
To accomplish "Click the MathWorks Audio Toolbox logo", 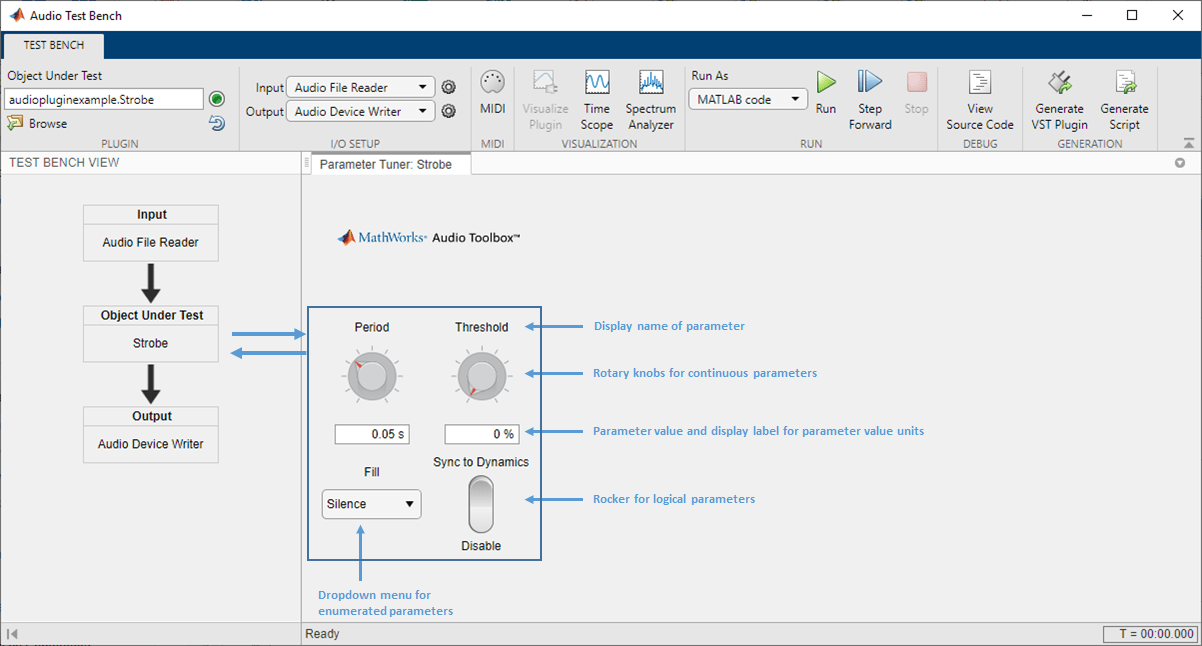I will point(428,238).
